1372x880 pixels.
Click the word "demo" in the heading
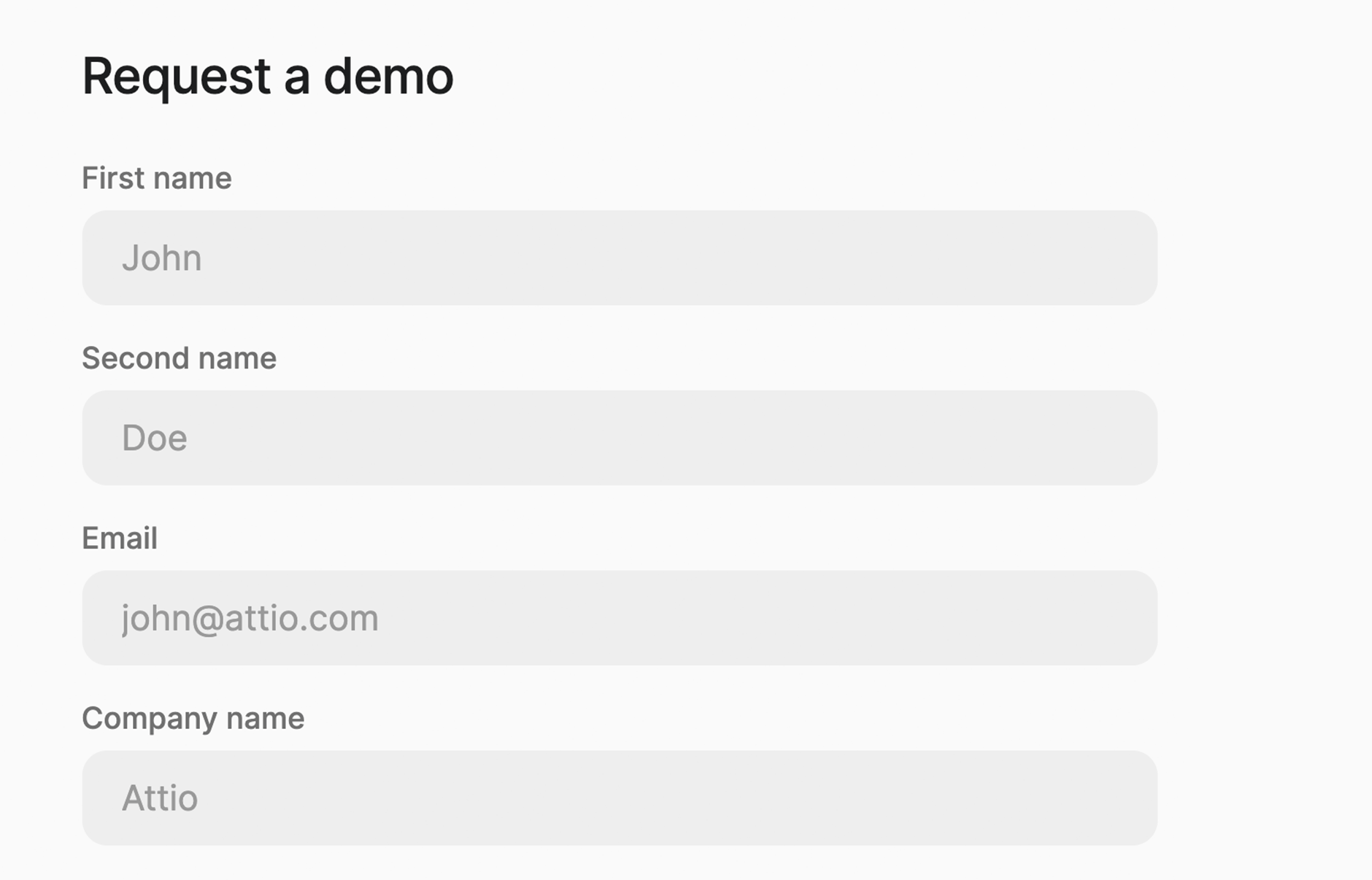coord(388,76)
